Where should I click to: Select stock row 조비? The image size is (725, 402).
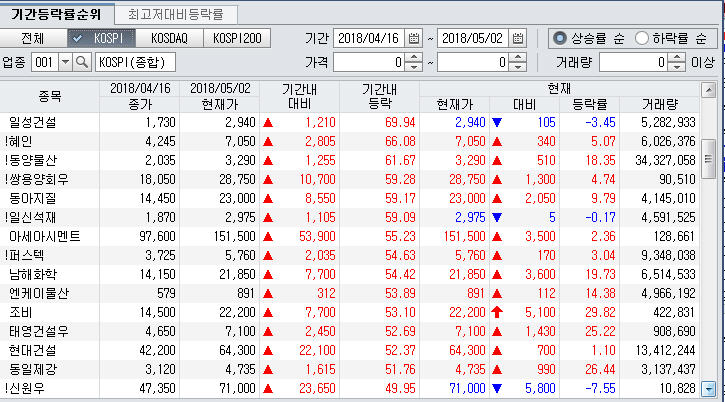[350, 312]
